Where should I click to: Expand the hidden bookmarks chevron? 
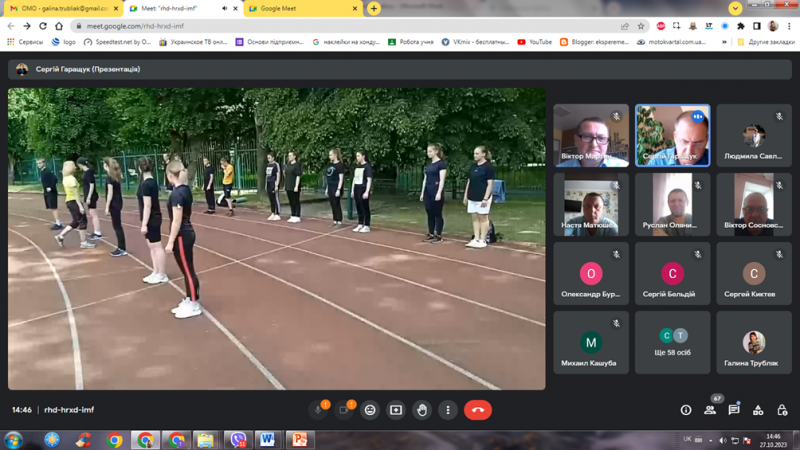click(x=724, y=42)
